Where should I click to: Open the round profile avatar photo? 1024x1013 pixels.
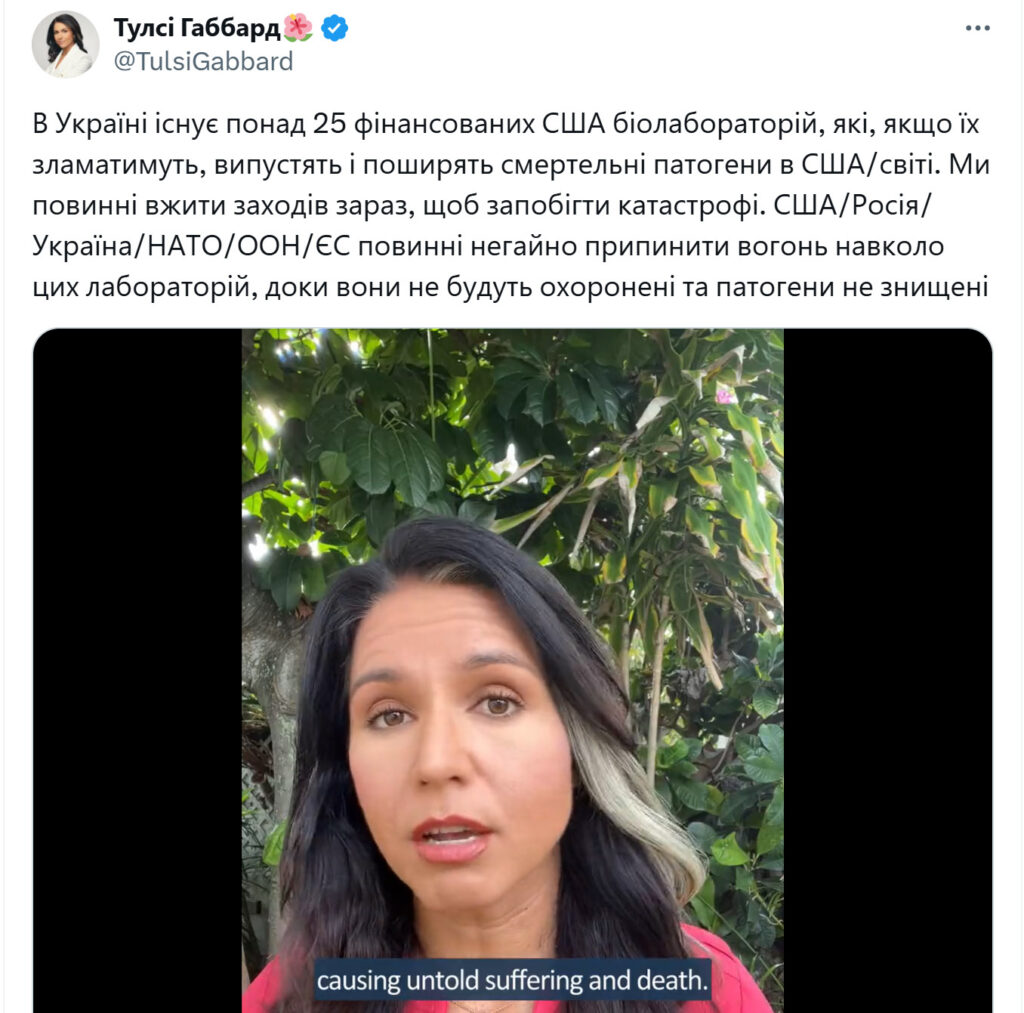65,44
